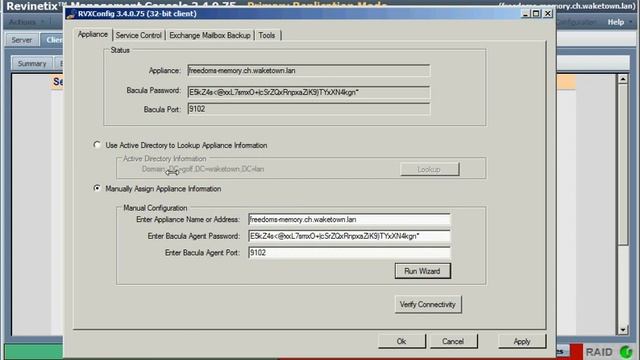
Task: Select Summary tab in Management Console
Action: pos(32,64)
